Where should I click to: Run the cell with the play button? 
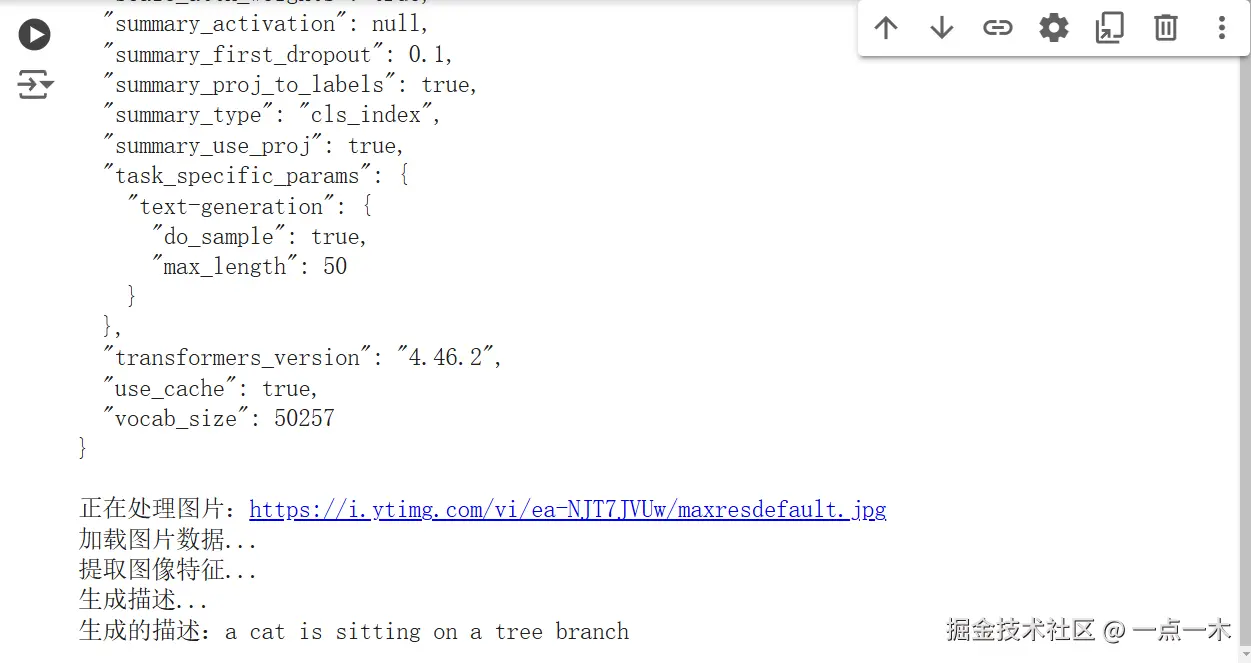(x=34, y=35)
